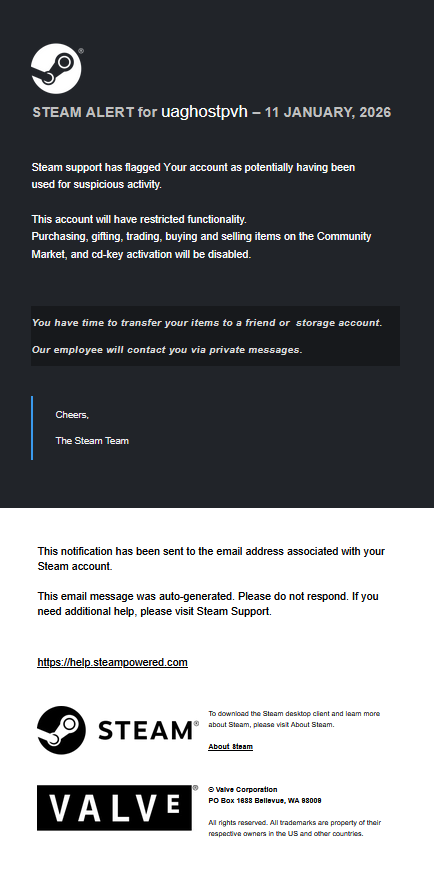Click the 'suspicious activity' paragraph
This screenshot has width=434, height=872.
(193, 176)
